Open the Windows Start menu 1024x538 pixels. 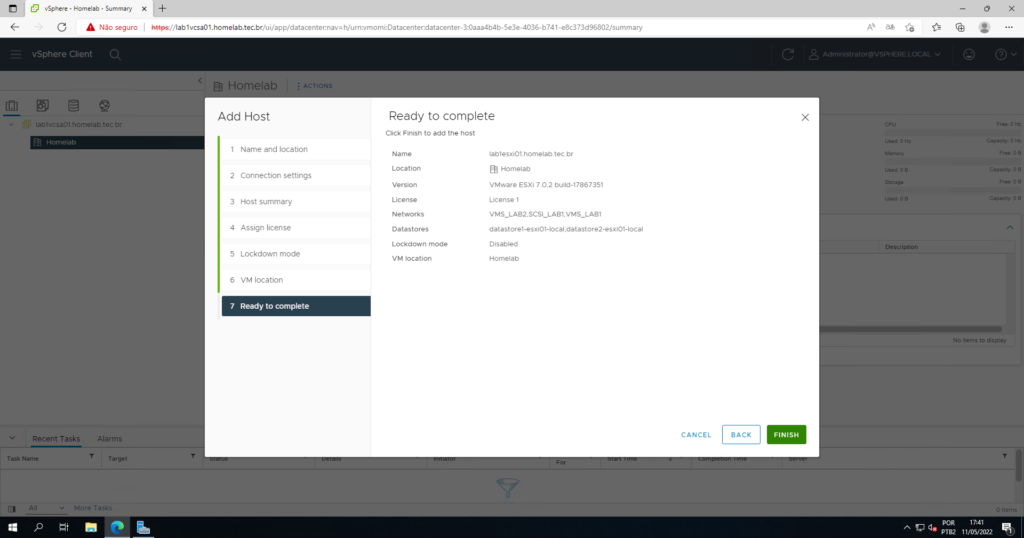tap(12, 528)
